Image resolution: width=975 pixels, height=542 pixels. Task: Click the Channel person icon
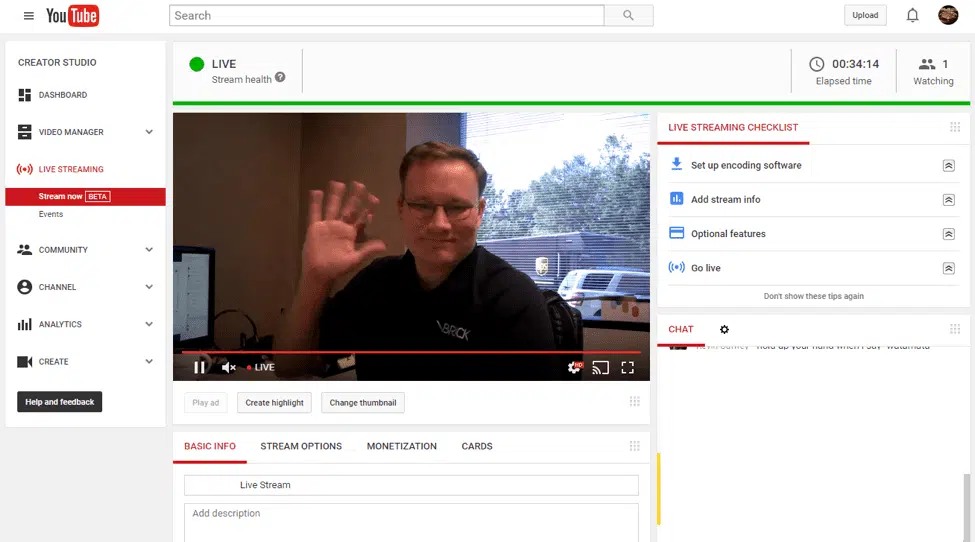tap(25, 287)
